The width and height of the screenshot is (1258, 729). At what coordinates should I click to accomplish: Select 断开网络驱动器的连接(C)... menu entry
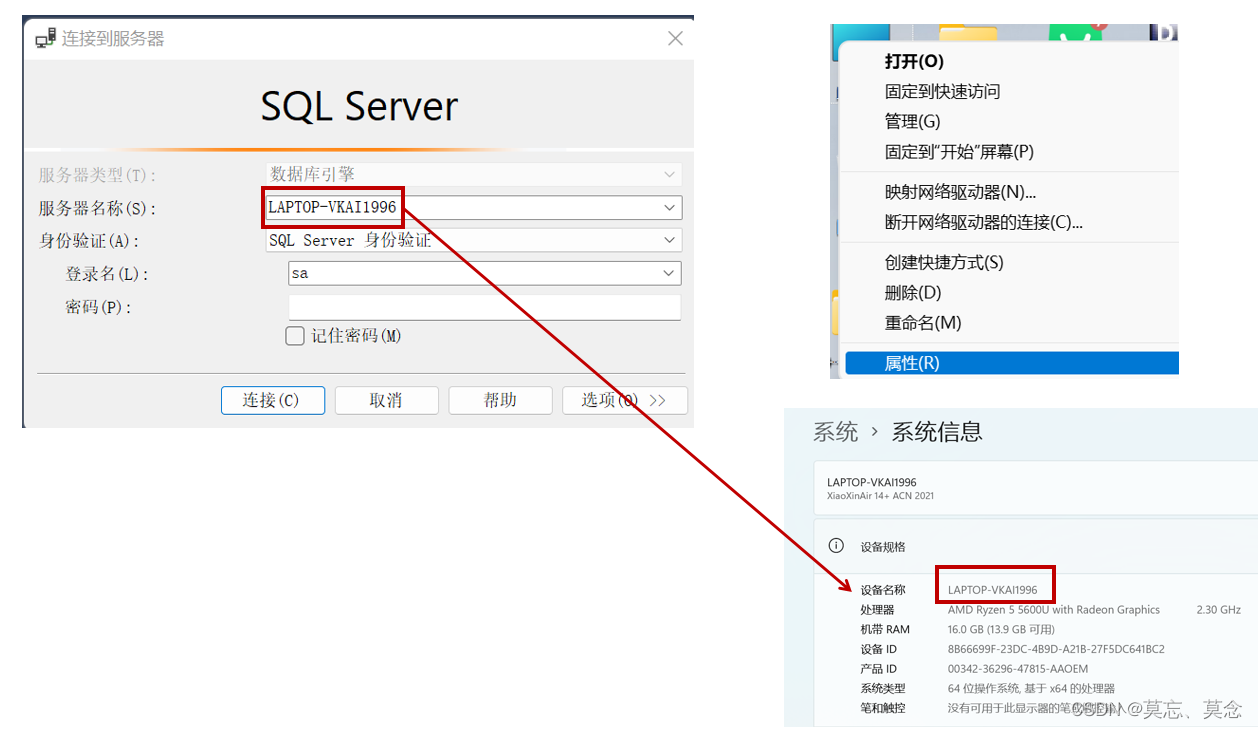coord(1010,223)
